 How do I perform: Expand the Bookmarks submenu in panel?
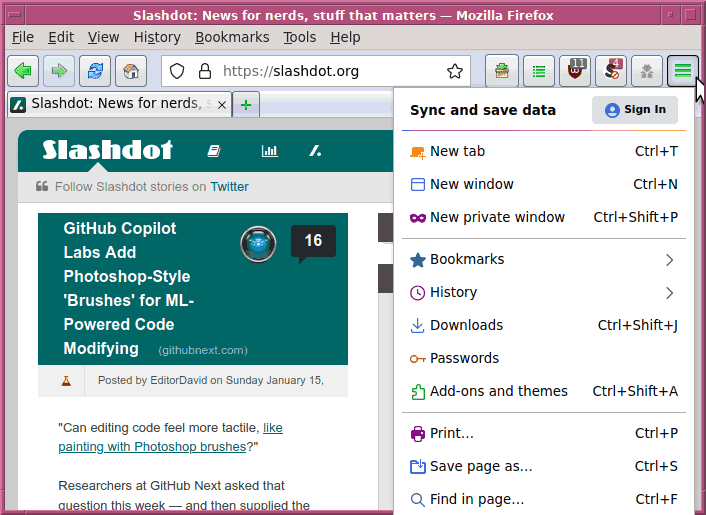point(543,259)
